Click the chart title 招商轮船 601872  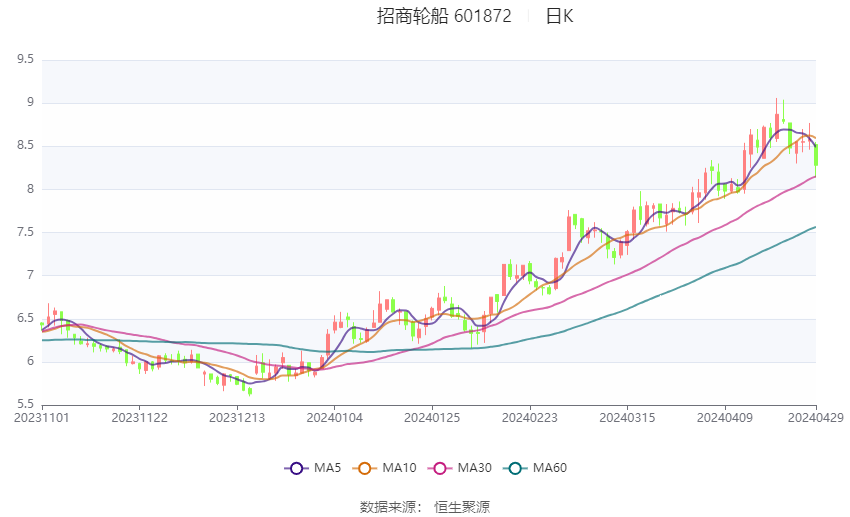pos(444,16)
